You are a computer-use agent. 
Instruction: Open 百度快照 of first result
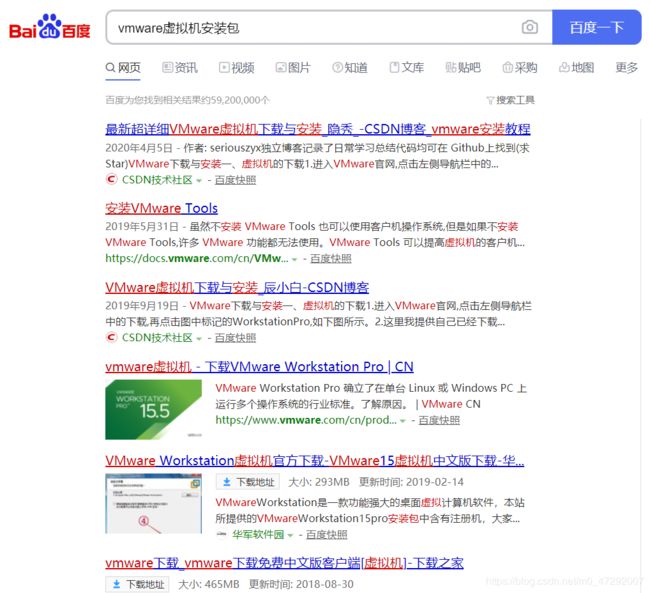click(x=235, y=180)
